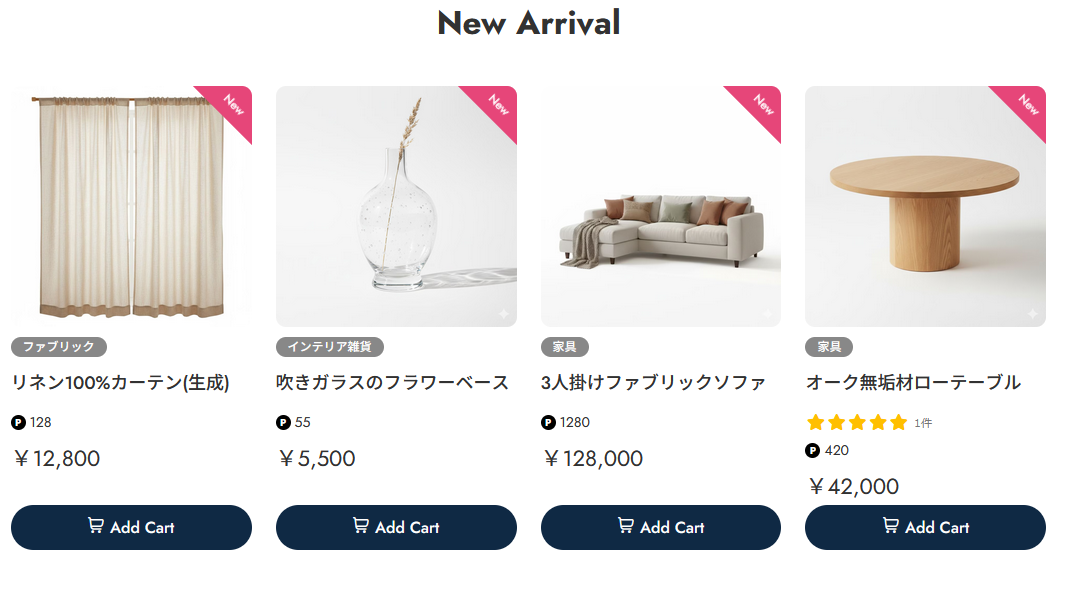Viewport: 1073px width, 596px height.
Task: Click the sofa product thumbnail
Action: [x=660, y=220]
